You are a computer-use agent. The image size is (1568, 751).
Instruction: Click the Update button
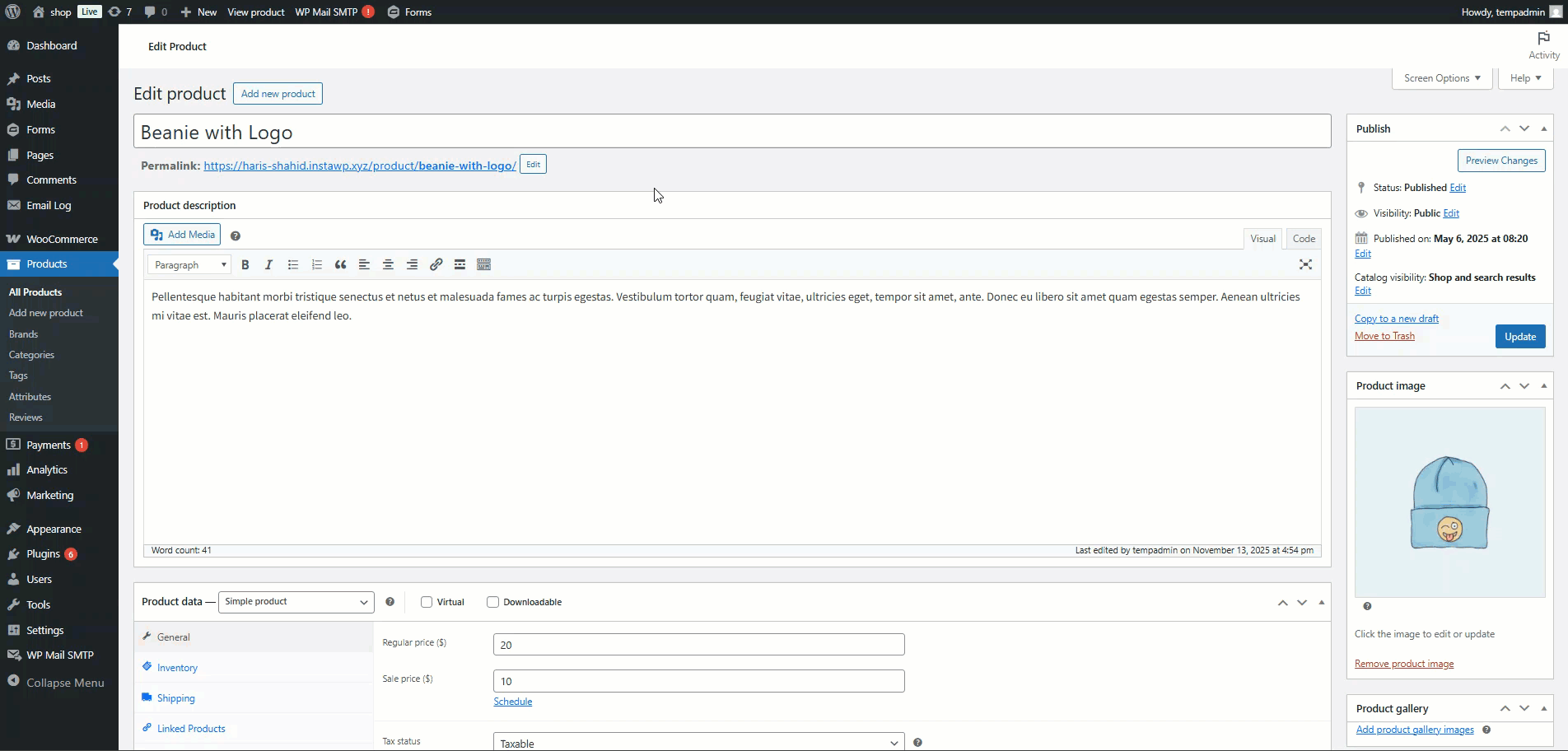(1519, 337)
